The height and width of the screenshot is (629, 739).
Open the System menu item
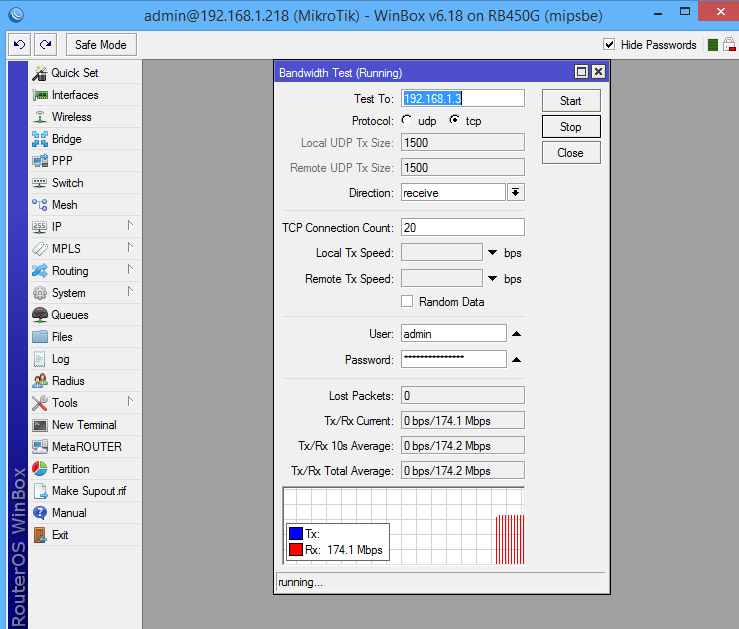85,293
